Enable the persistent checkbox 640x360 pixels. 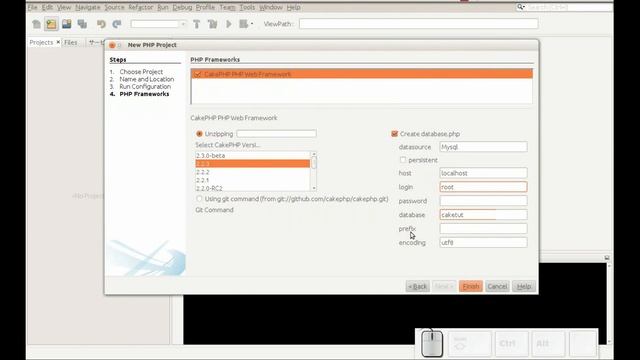coord(403,160)
